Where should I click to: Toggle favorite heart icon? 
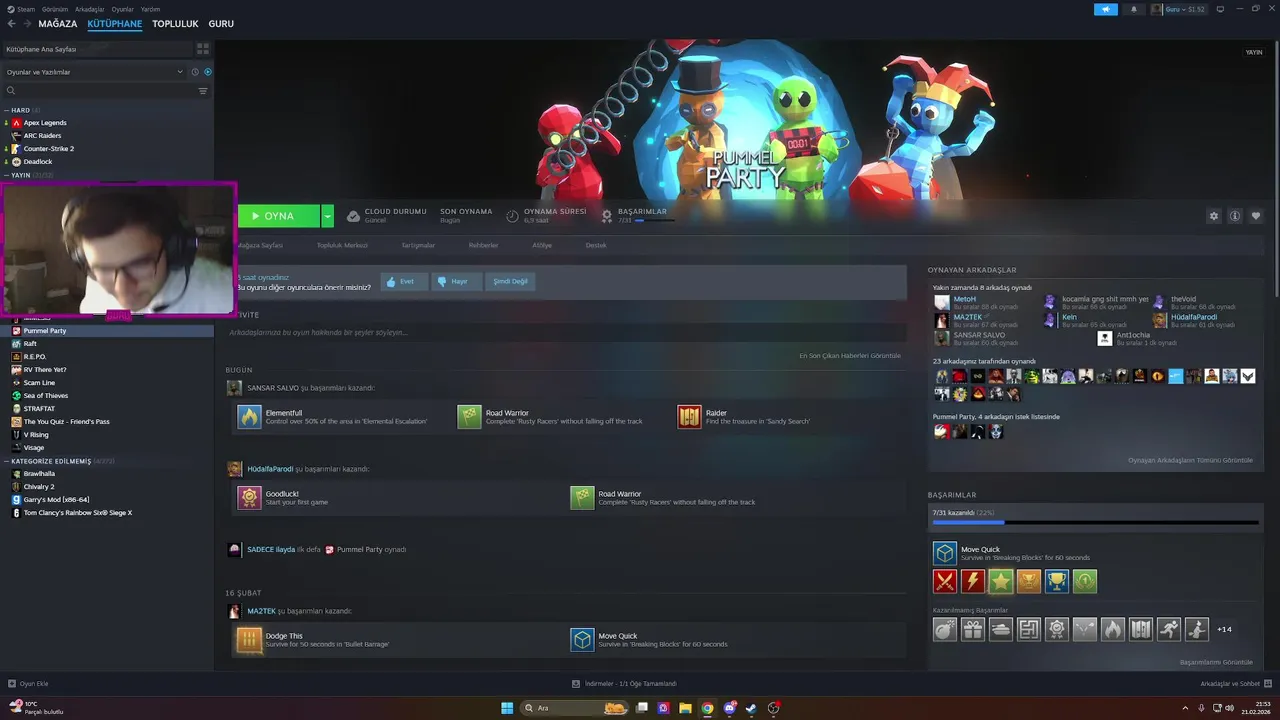(x=1256, y=216)
